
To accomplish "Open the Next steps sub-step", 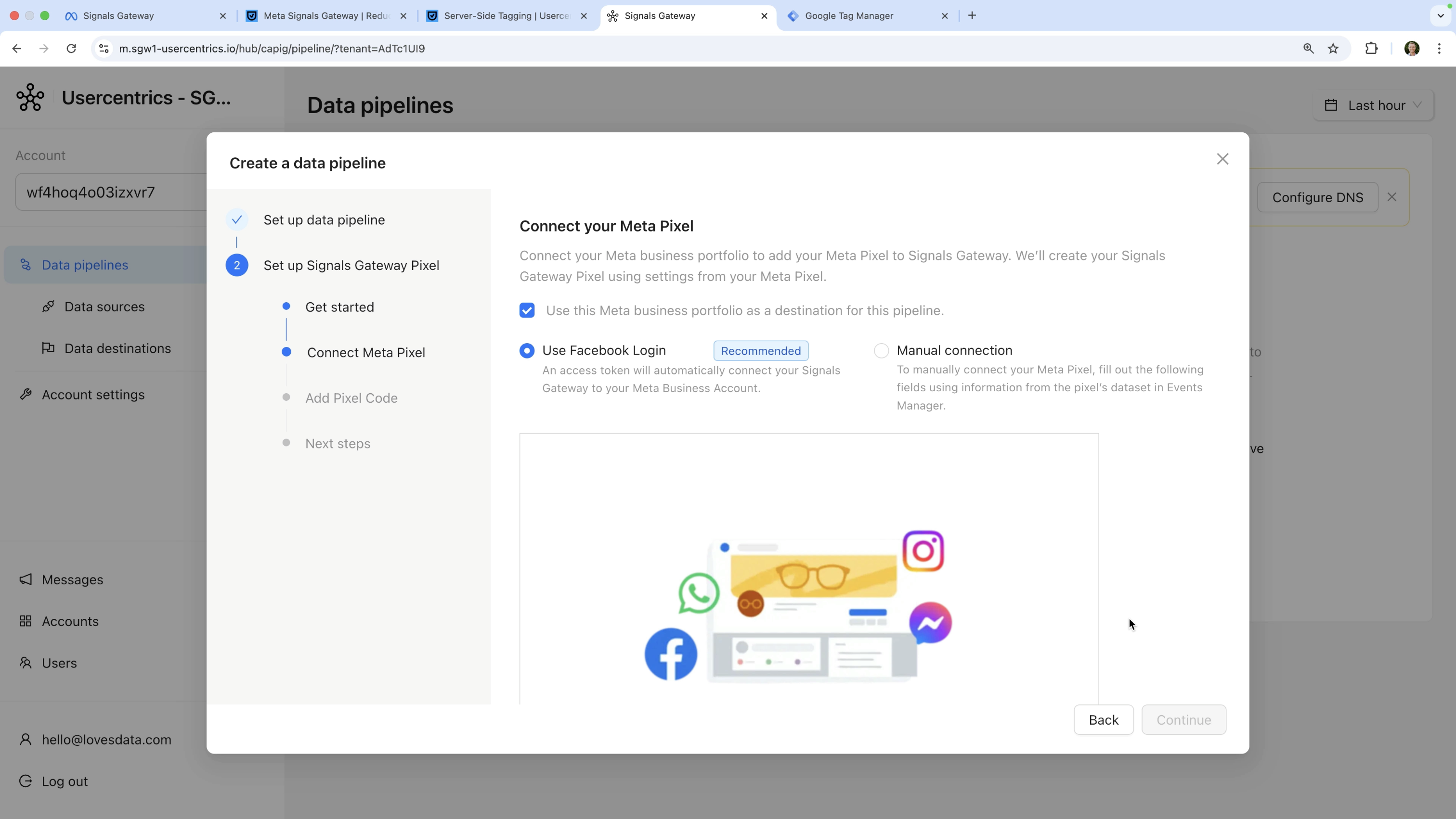I will (x=338, y=443).
